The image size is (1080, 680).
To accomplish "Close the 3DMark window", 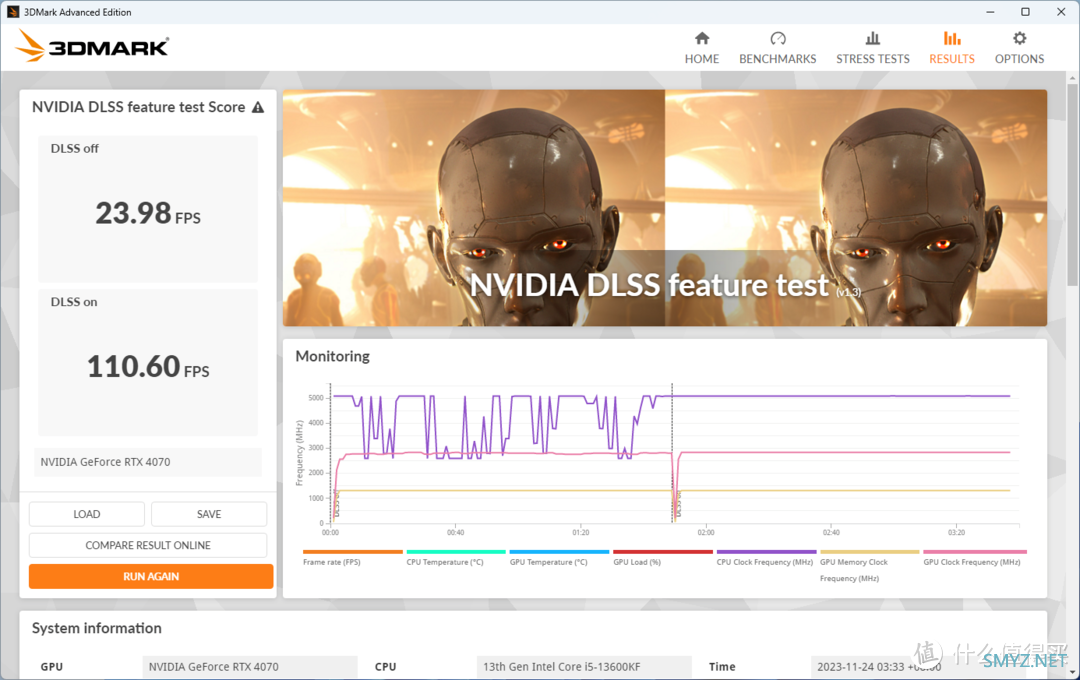I will pyautogui.click(x=1061, y=12).
